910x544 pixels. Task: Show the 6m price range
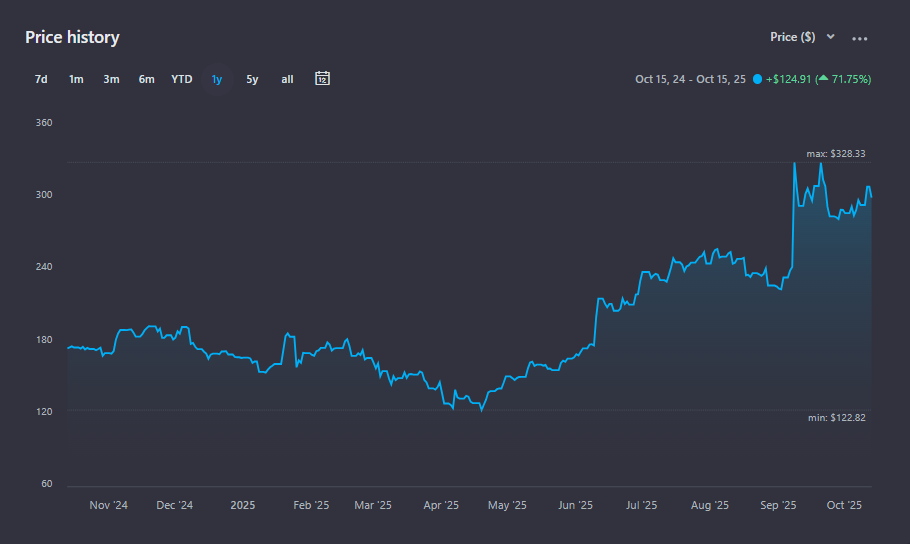146,79
